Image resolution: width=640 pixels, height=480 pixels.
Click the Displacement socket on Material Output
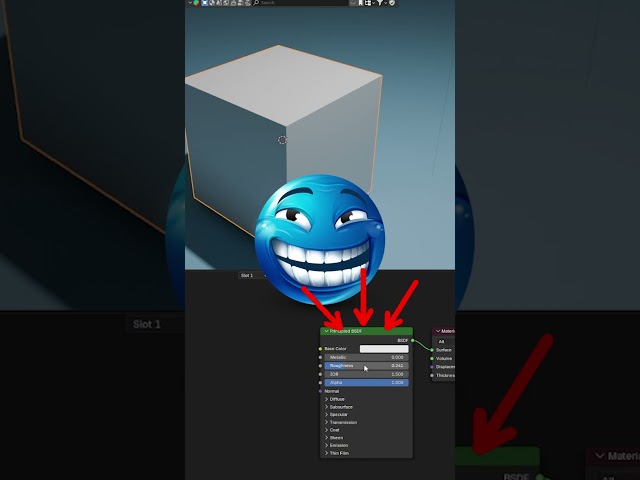432,367
